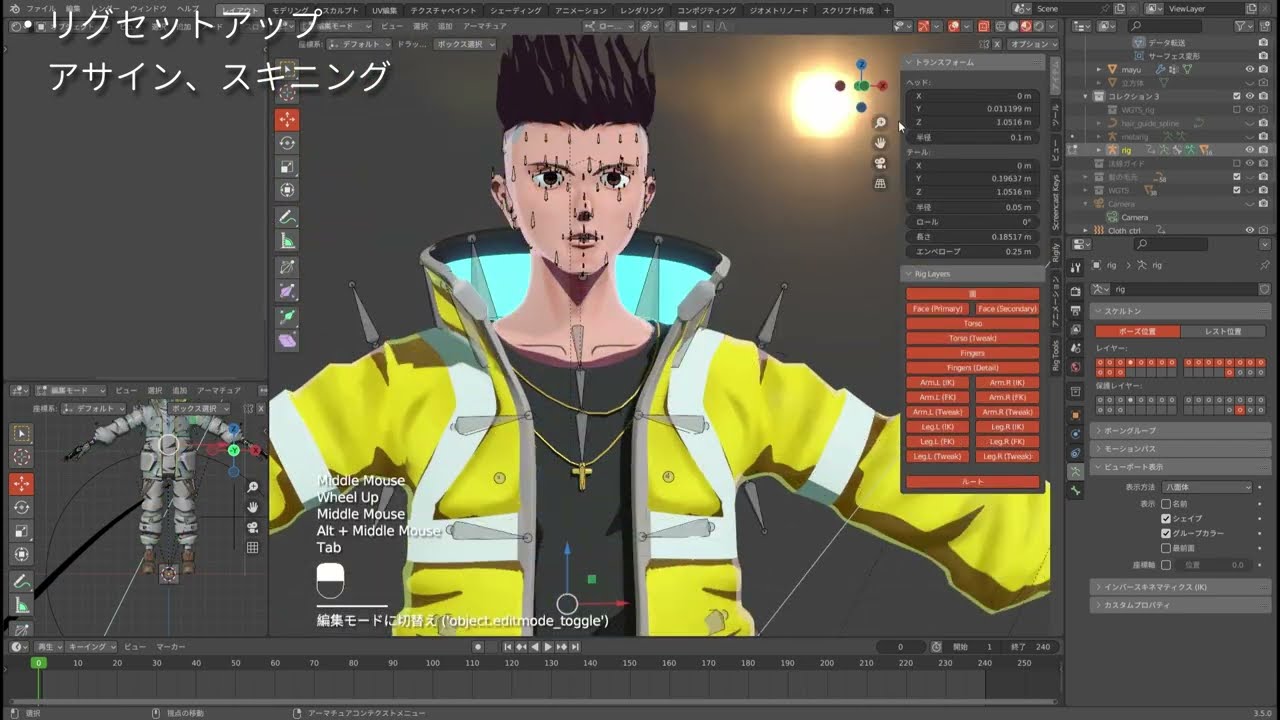Collapse the コレクション3 collection
The image size is (1280, 720).
1086,96
